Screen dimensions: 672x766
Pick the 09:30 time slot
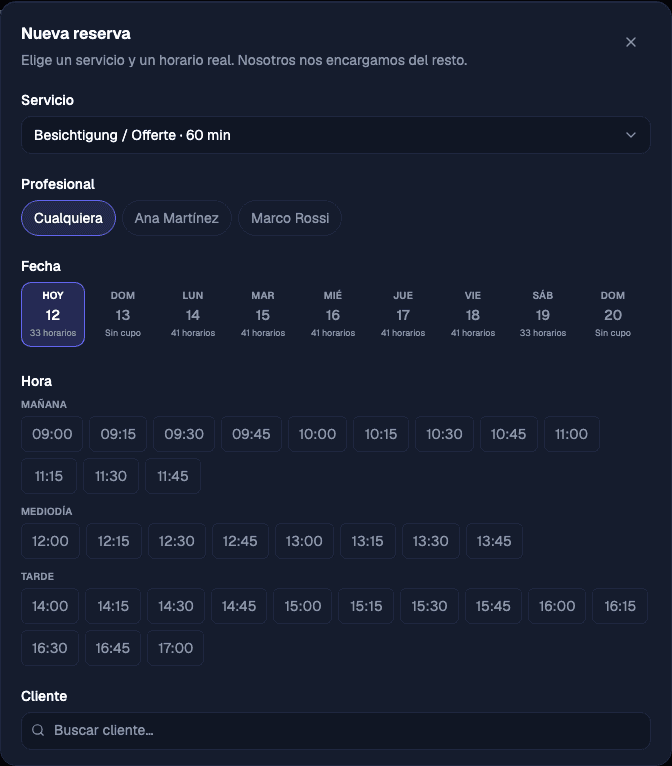184,434
